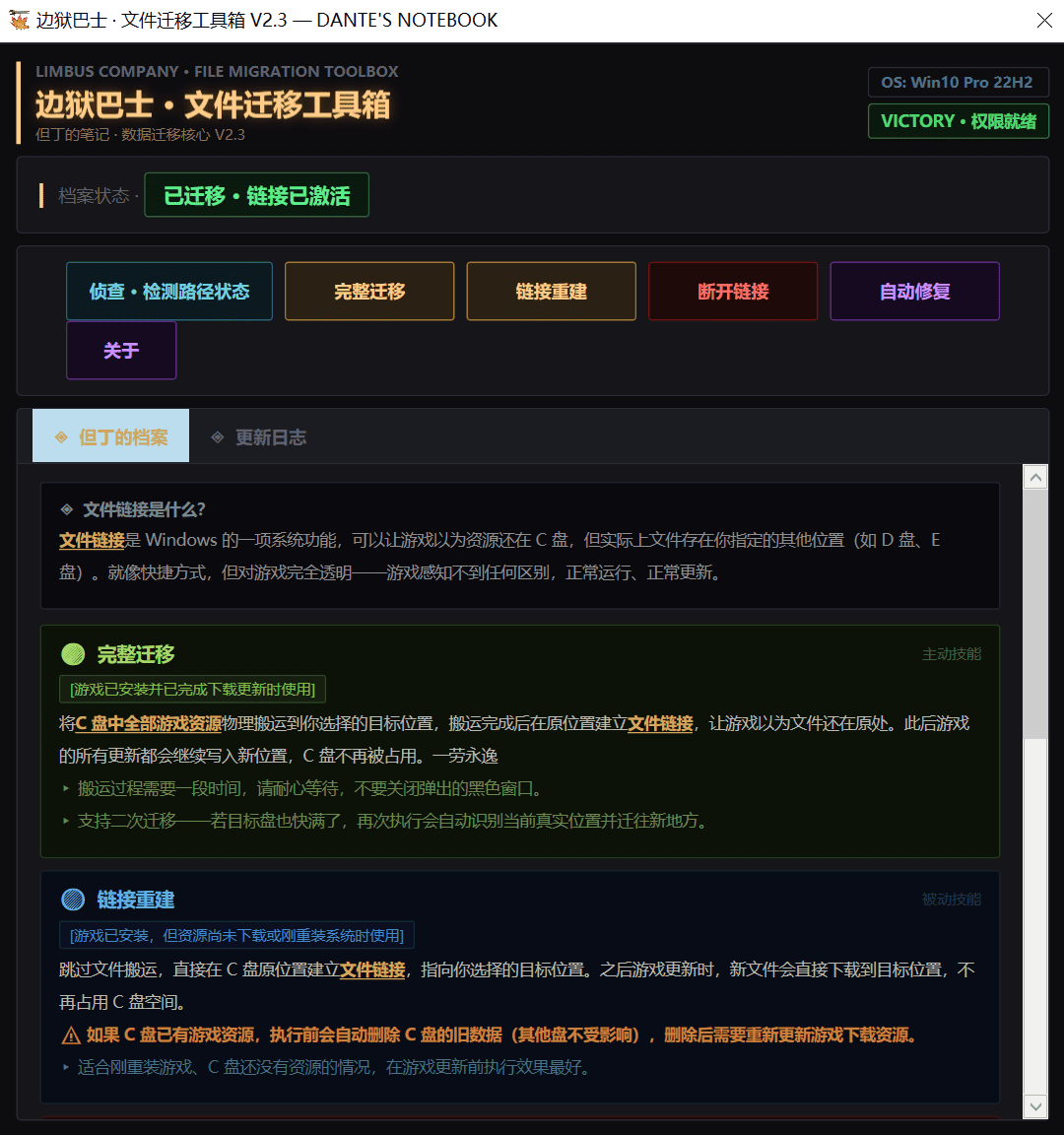The height and width of the screenshot is (1135, 1064).
Task: Start 完整迁移 with the orange button
Action: (x=369, y=292)
